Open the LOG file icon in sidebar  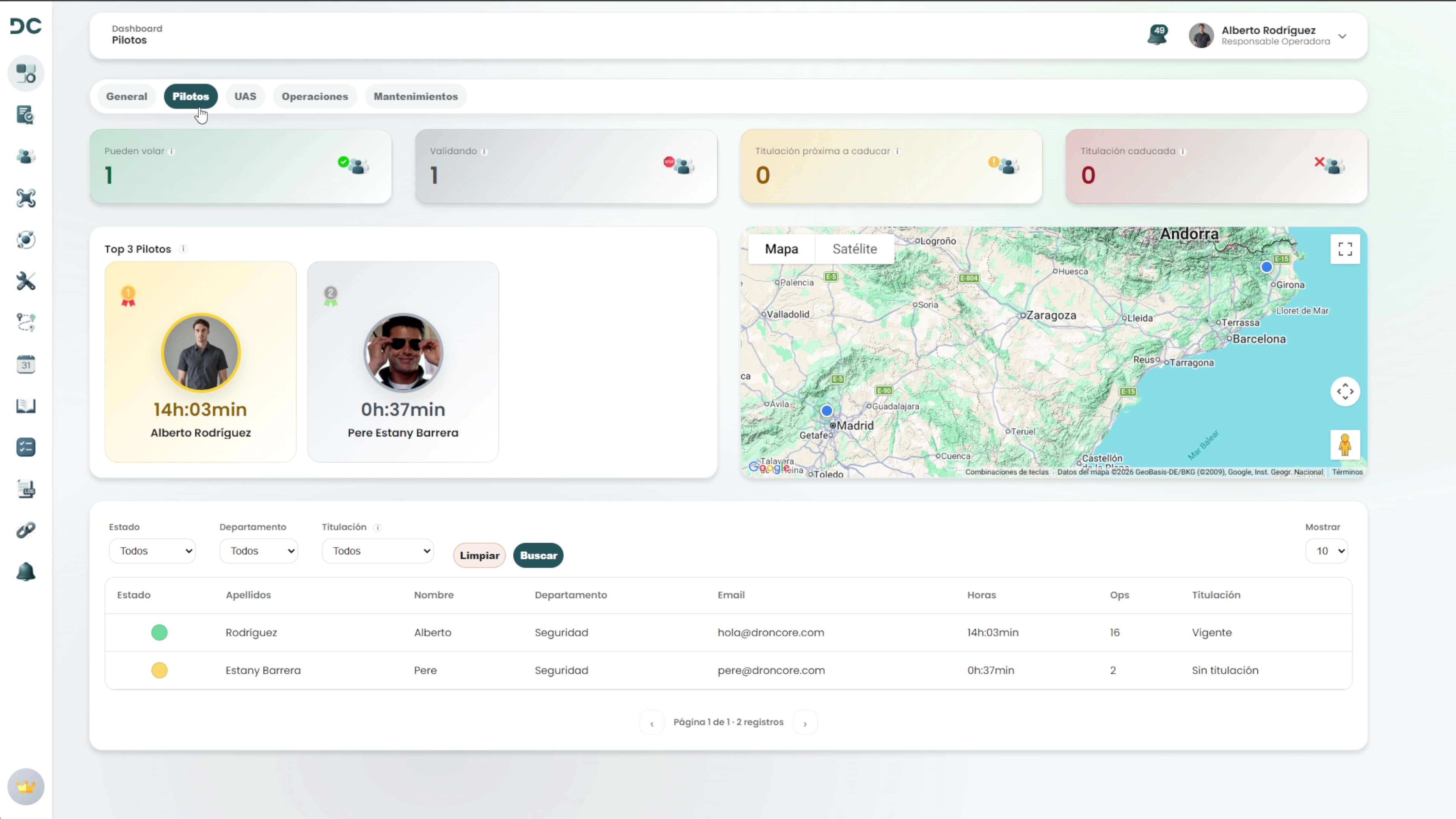[26, 489]
